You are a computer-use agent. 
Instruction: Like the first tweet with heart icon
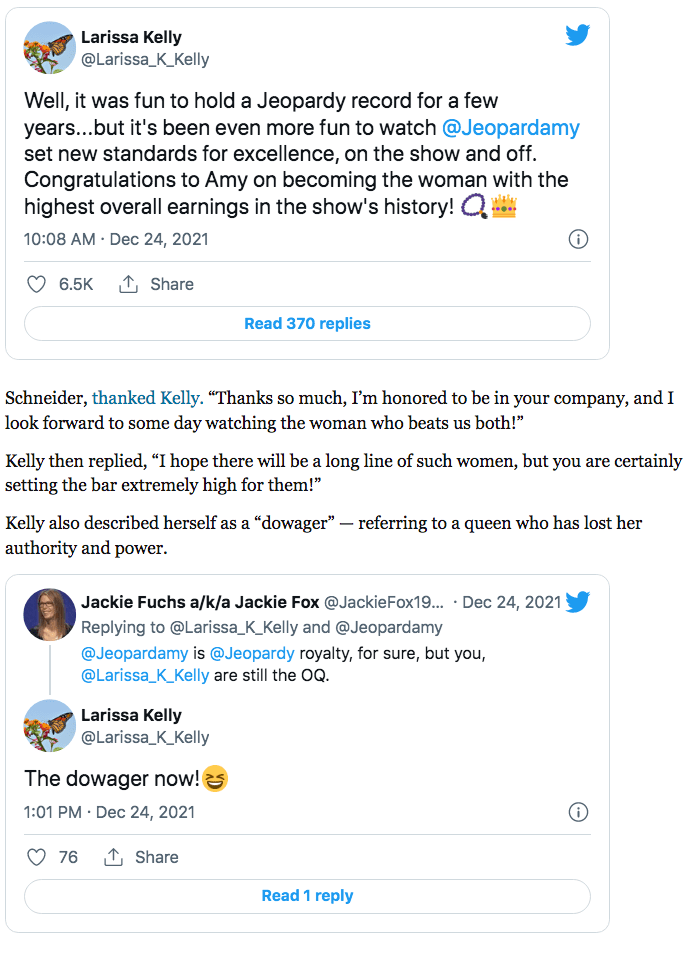(37, 284)
